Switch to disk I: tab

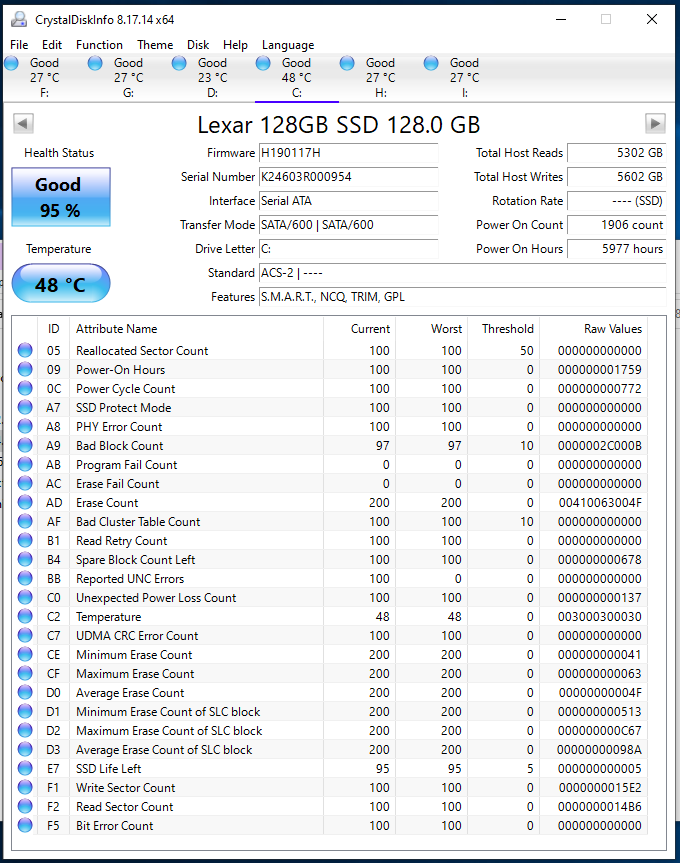tap(465, 78)
